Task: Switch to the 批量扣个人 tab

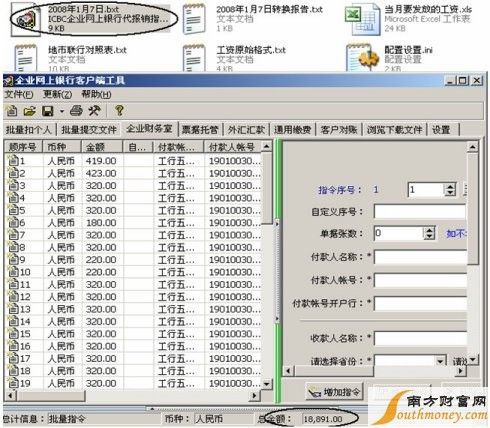Action: click(x=29, y=130)
